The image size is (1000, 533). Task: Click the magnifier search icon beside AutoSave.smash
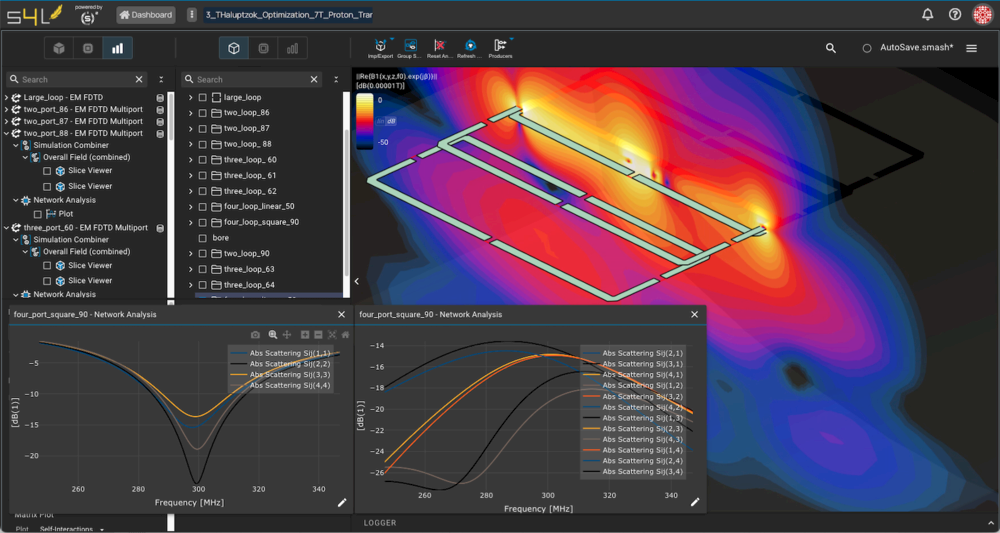(831, 48)
